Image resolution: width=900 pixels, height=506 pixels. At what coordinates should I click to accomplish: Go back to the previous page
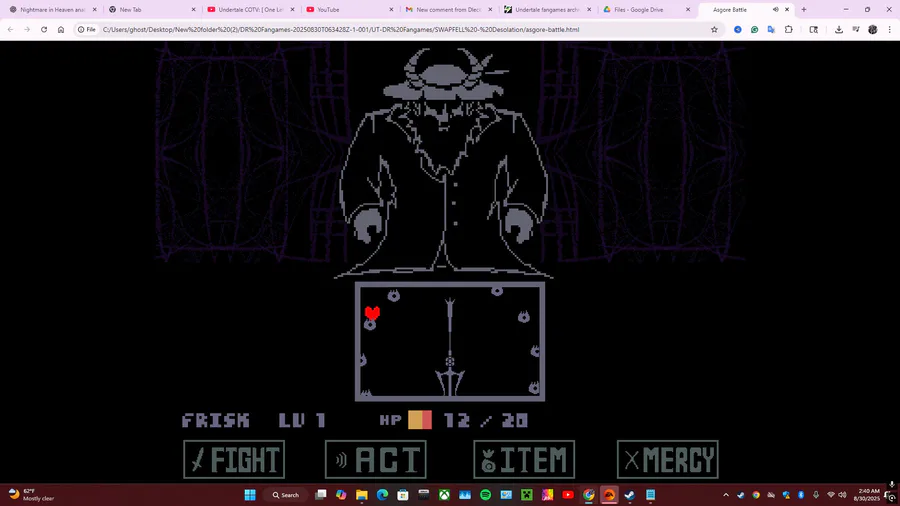tap(10, 29)
